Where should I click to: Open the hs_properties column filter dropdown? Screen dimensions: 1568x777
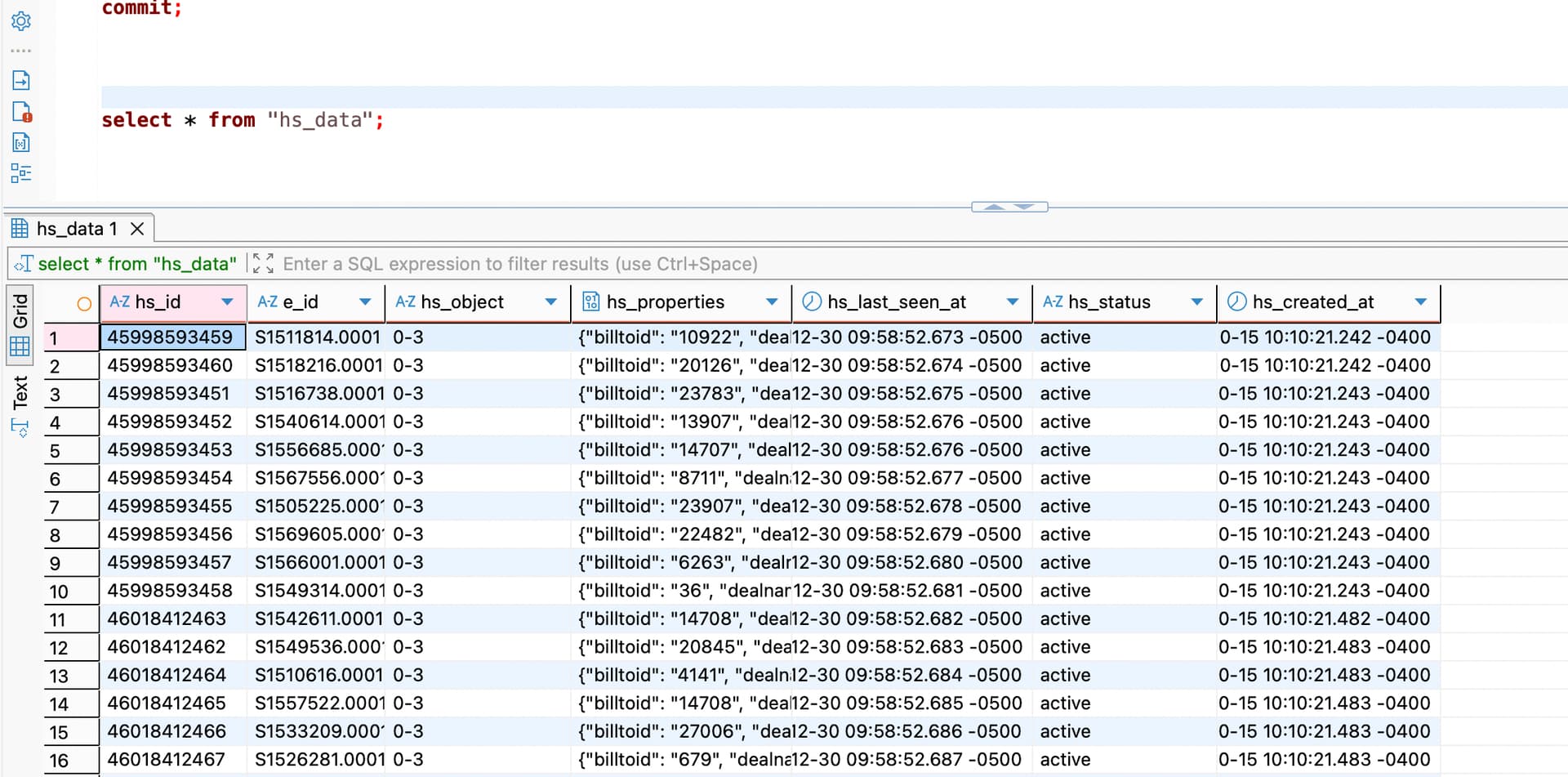771,302
